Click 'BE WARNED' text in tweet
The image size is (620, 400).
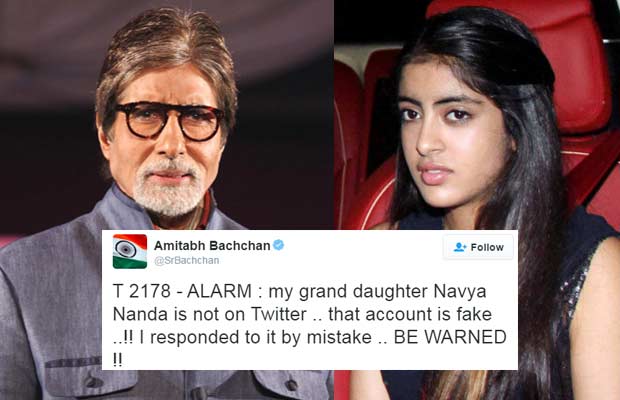(450, 338)
